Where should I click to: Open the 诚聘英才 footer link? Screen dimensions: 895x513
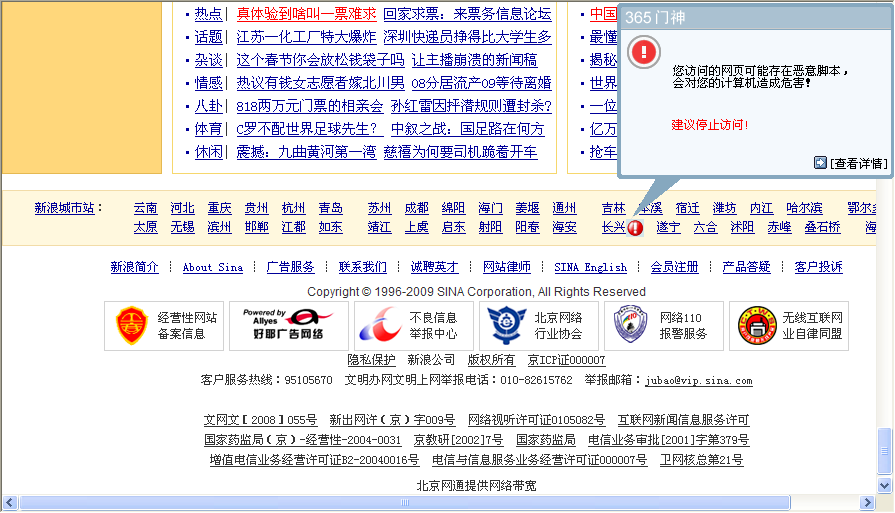coord(434,266)
